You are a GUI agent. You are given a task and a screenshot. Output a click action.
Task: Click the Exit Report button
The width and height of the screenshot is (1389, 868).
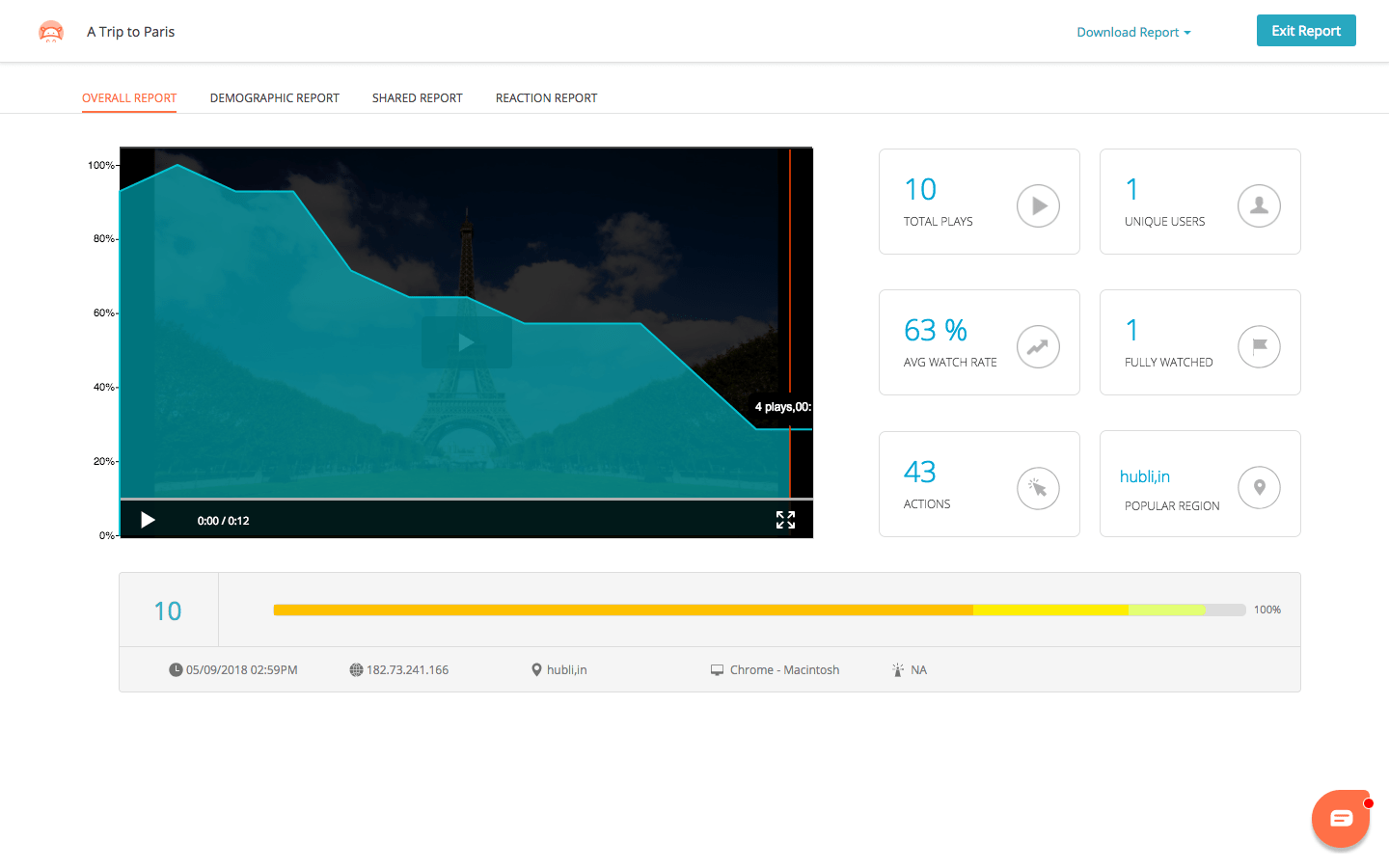point(1306,30)
